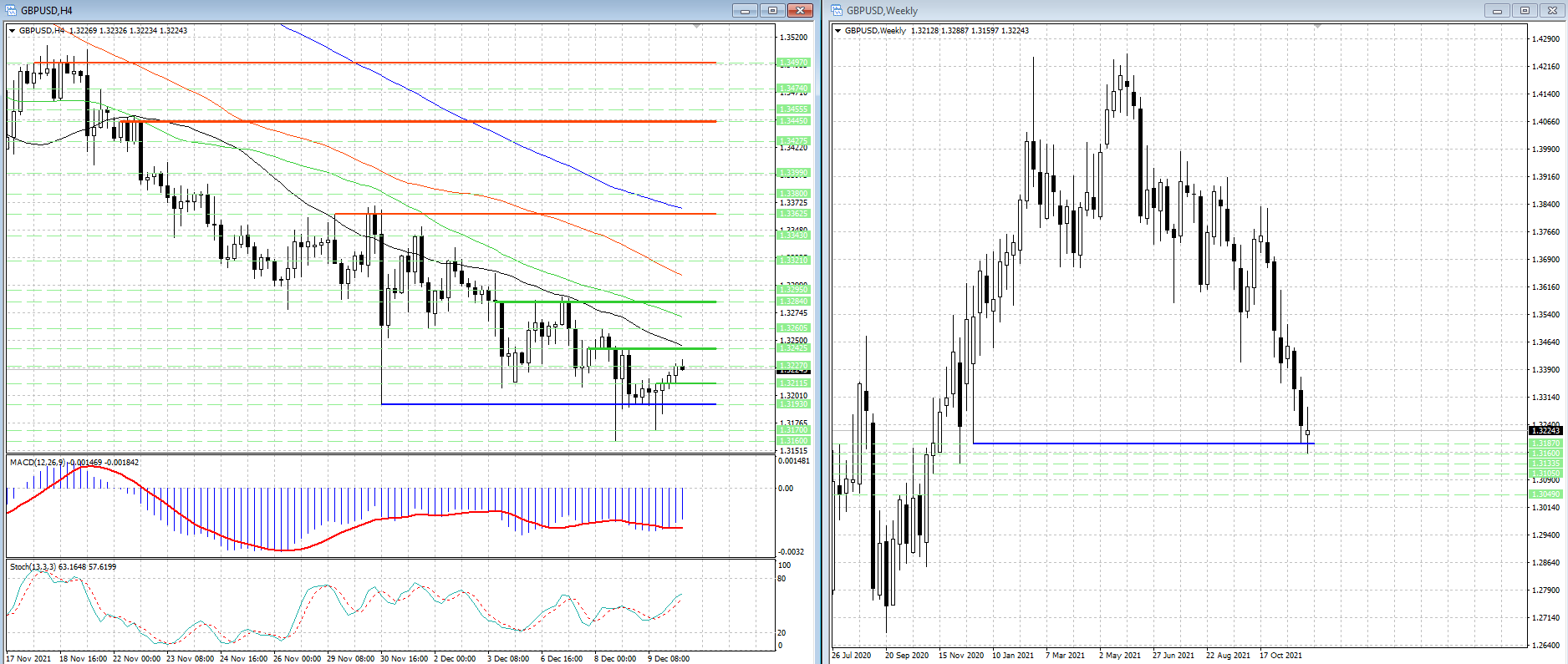
Task: Select the blue horizontal line on H4 chart
Action: tap(543, 404)
